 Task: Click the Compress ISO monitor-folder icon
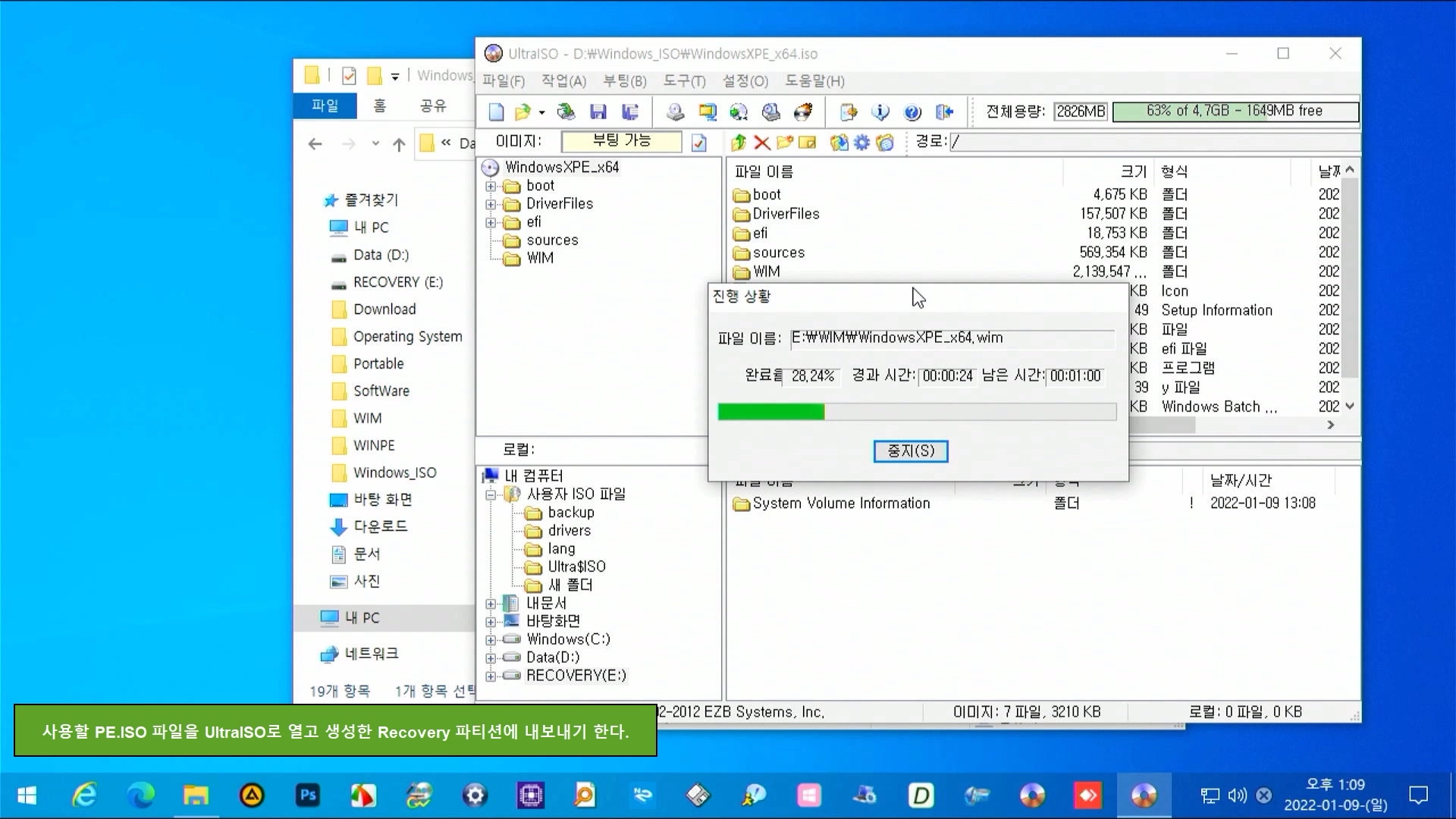point(707,112)
